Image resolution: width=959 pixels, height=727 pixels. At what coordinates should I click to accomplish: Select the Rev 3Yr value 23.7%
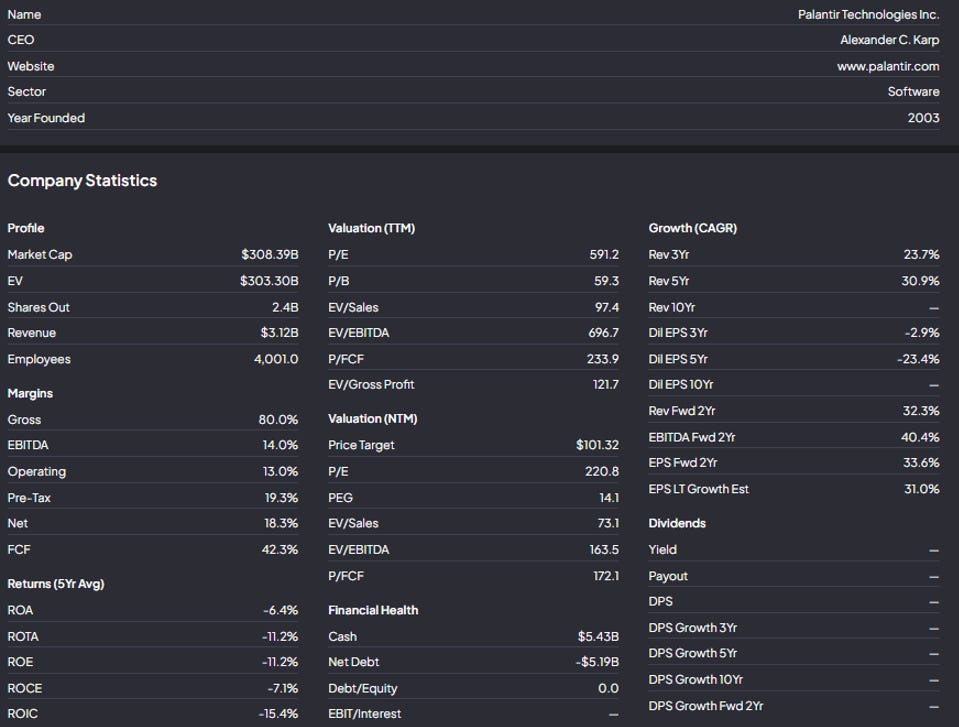tap(921, 254)
